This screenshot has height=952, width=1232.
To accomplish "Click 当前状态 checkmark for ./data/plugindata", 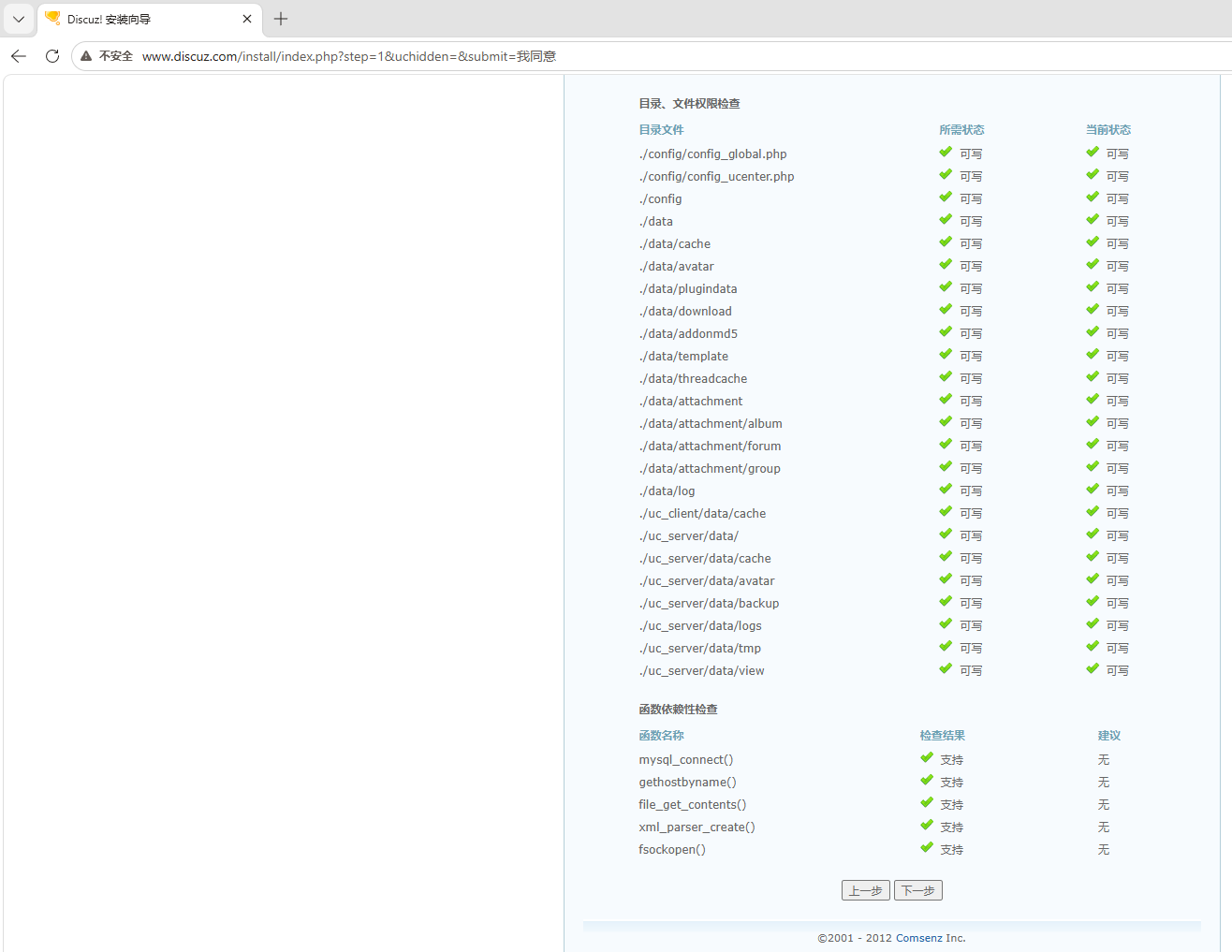I will 1093,287.
